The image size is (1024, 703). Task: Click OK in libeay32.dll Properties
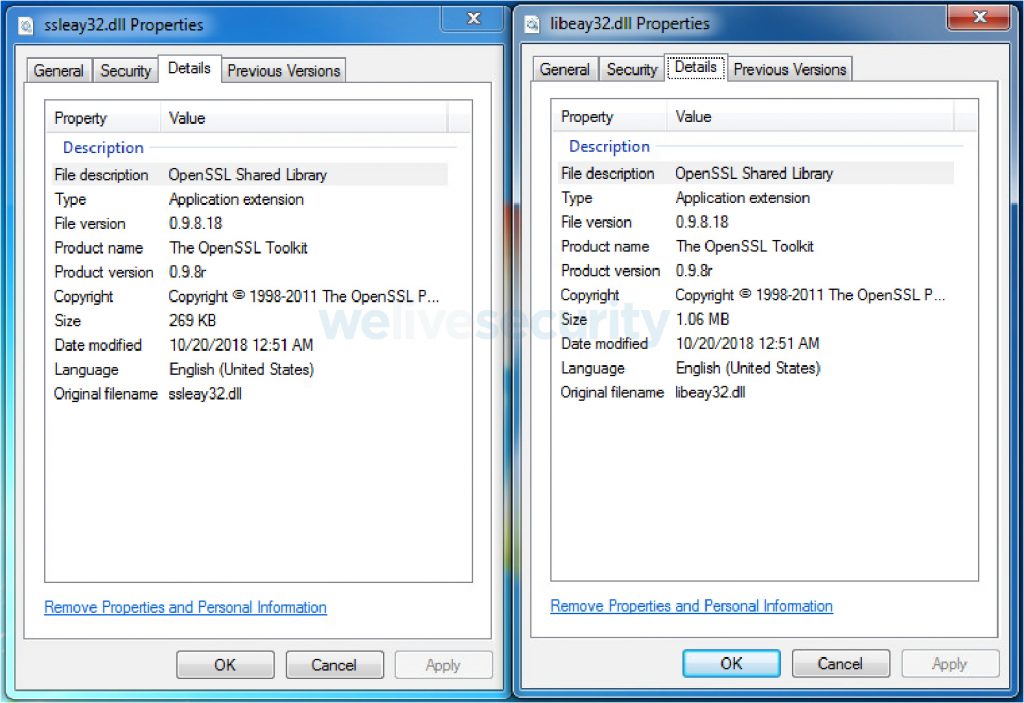coord(731,664)
